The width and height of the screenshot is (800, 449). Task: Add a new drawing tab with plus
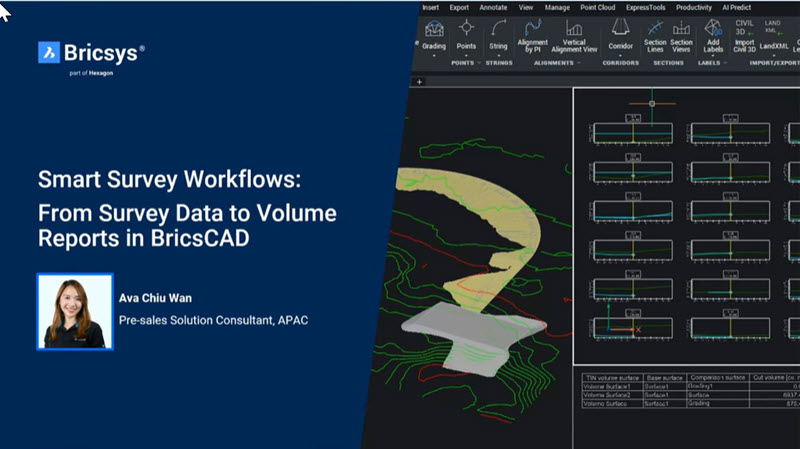tap(419, 82)
